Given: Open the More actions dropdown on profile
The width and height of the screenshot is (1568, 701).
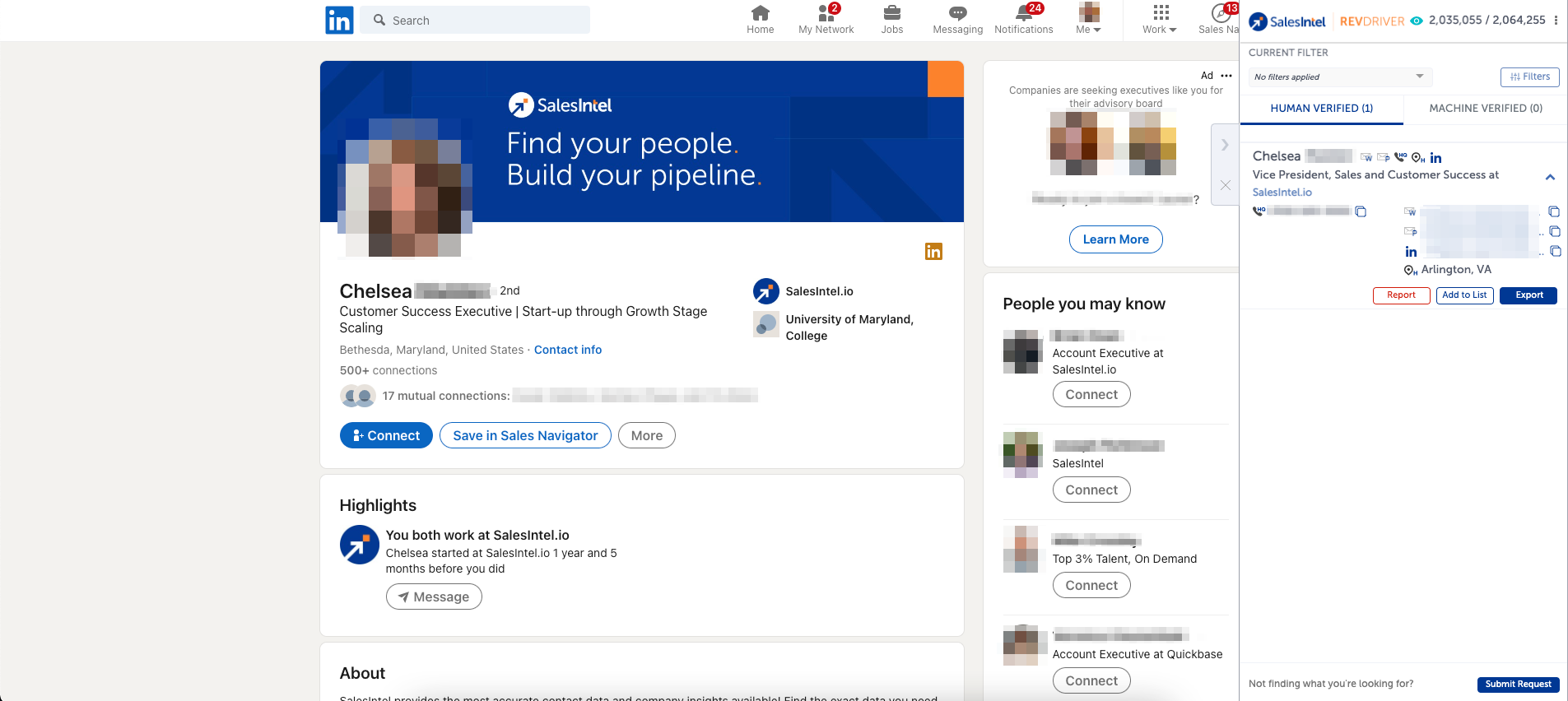Looking at the screenshot, I should click(x=647, y=435).
